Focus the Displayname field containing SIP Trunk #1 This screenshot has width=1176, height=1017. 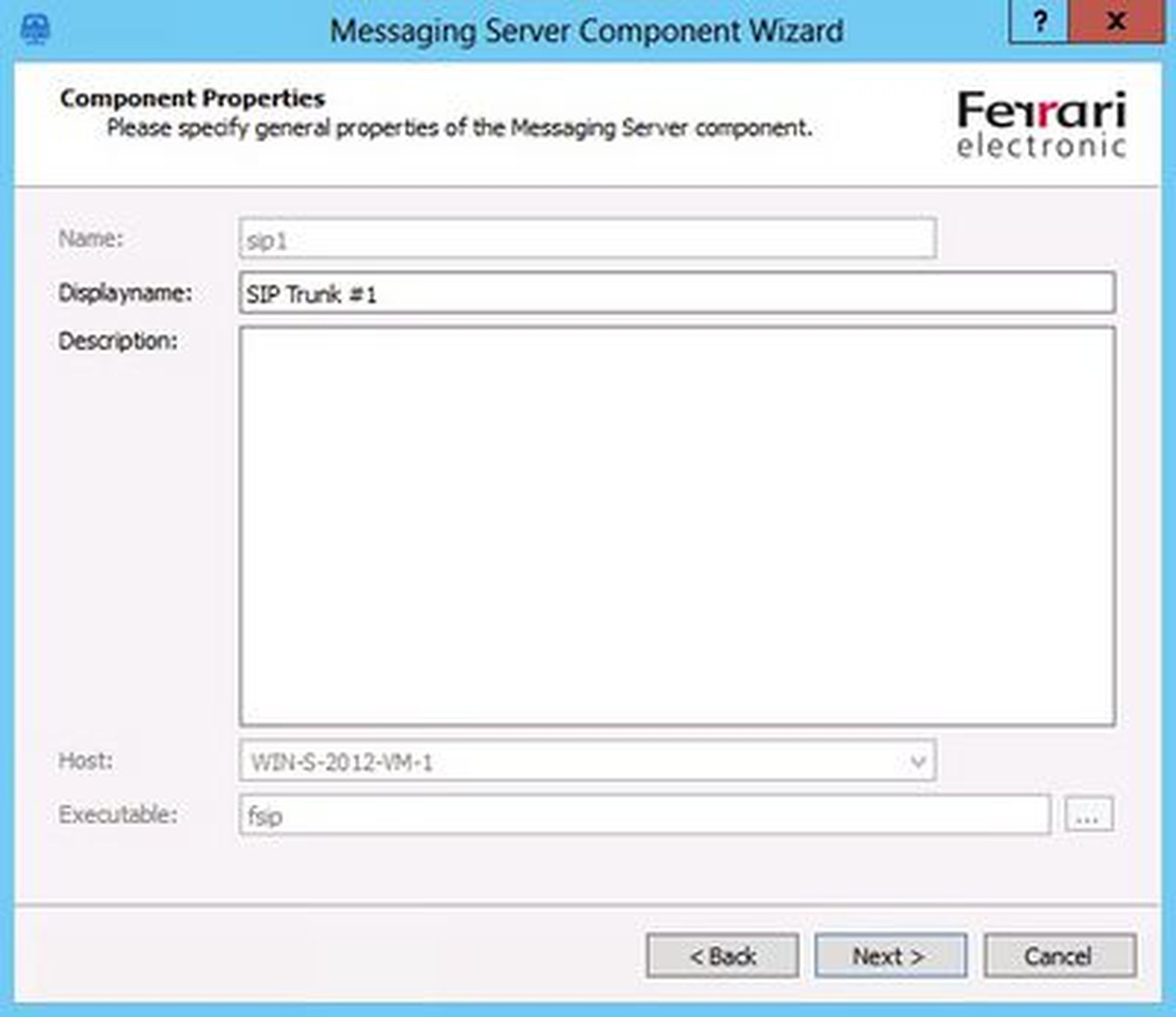pos(676,293)
